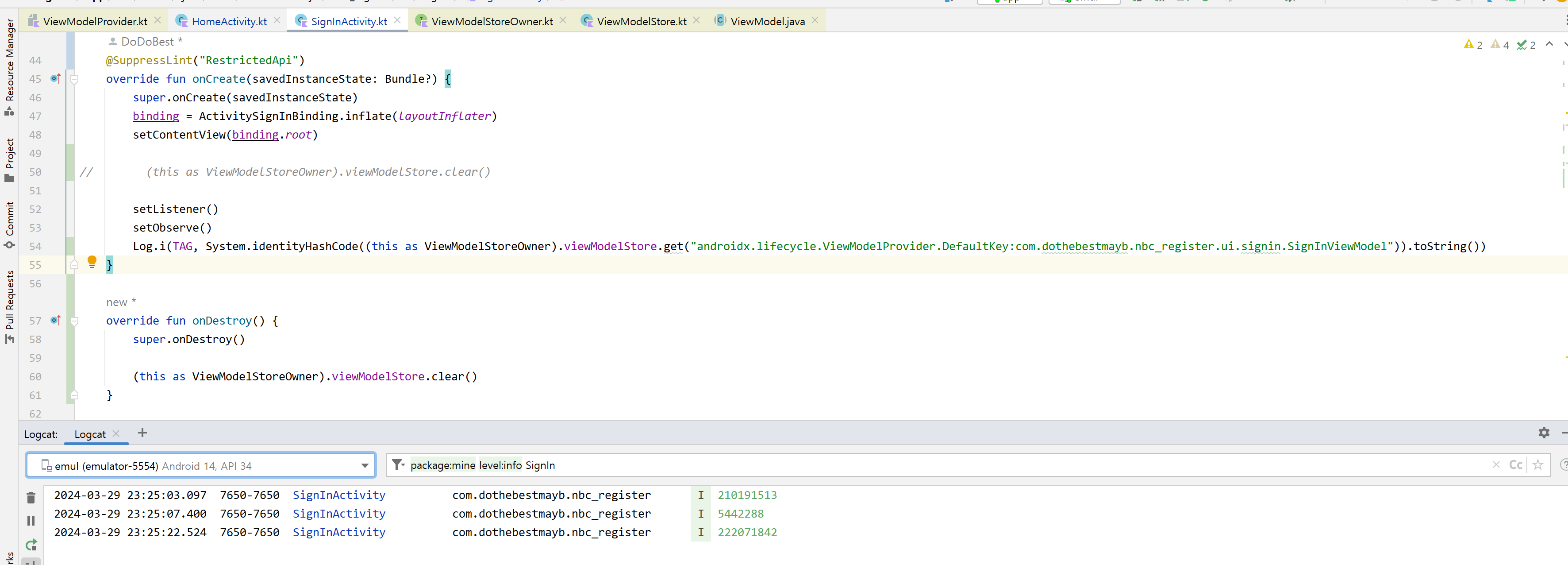Viewport: 1568px width, 565px height.
Task: Open the logcat settings gear
Action: pos(1544,433)
